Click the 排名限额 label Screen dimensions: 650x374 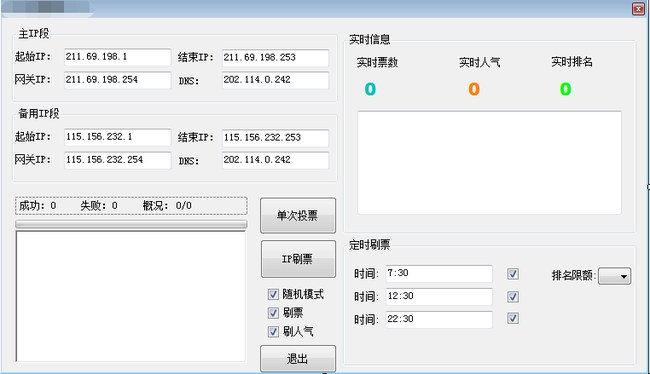574,275
